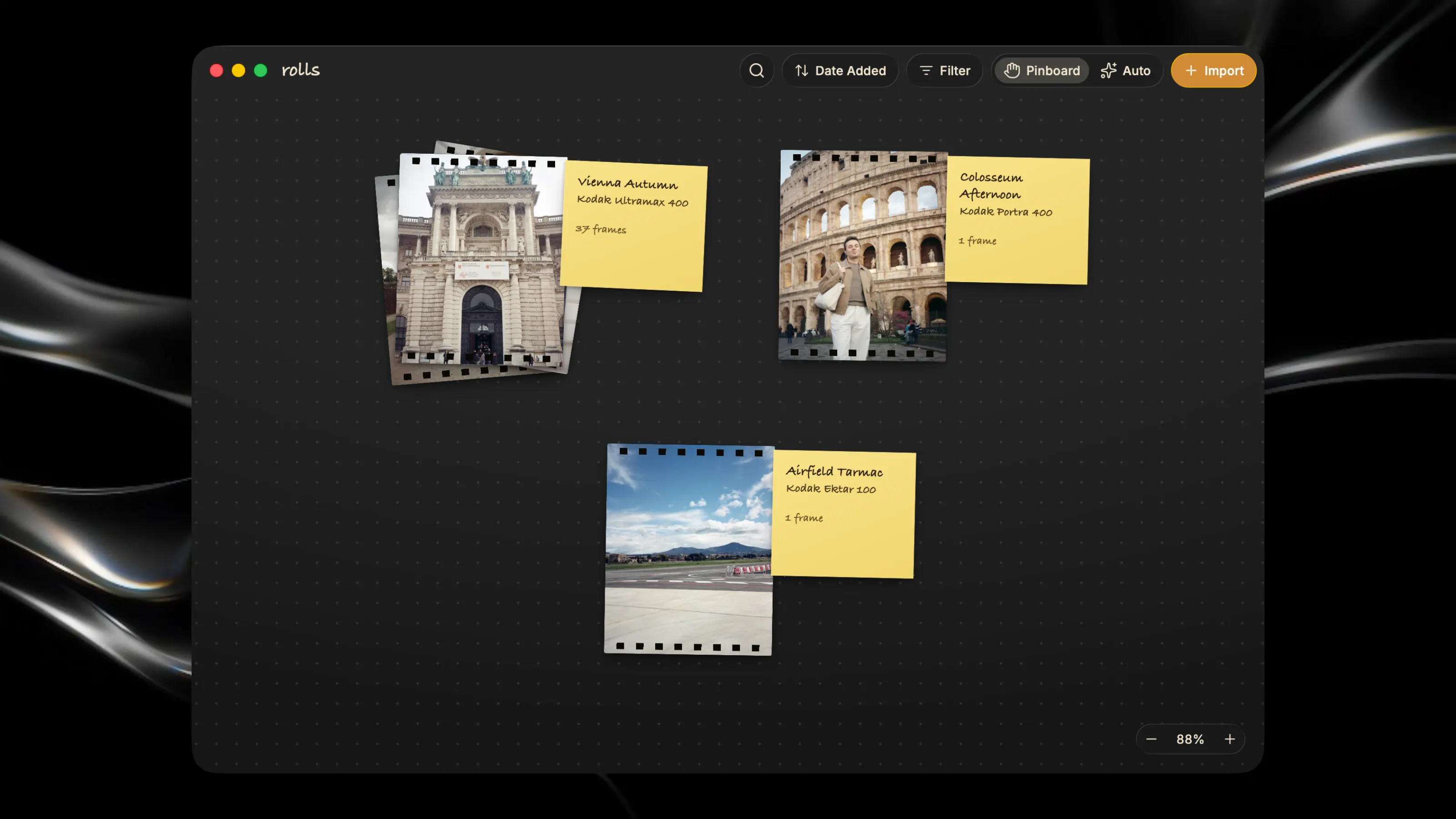The height and width of the screenshot is (819, 1456).
Task: Click the 88% zoom level readout
Action: tap(1190, 739)
